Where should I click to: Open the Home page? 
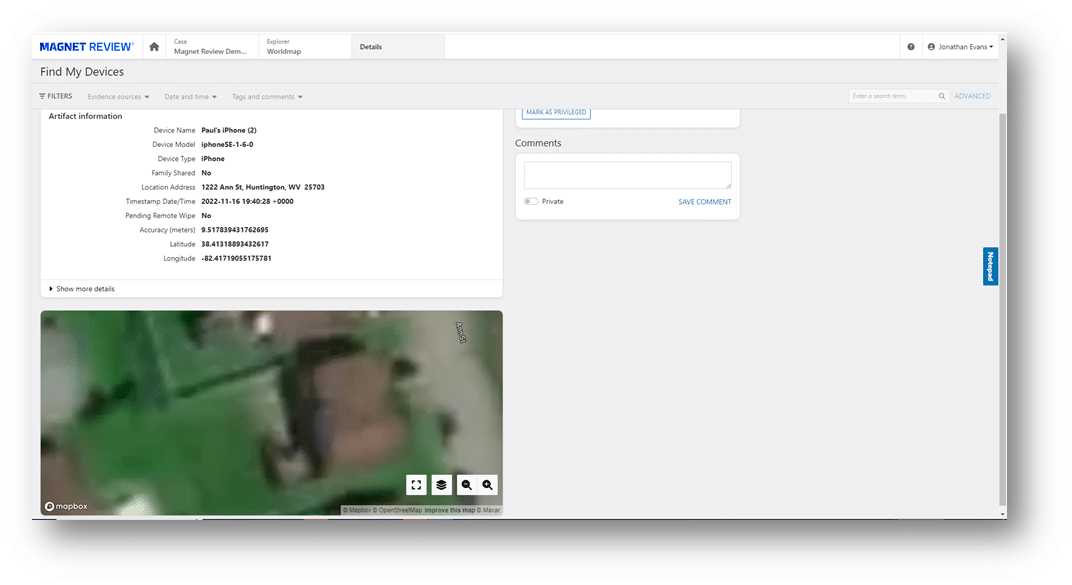[x=154, y=46]
